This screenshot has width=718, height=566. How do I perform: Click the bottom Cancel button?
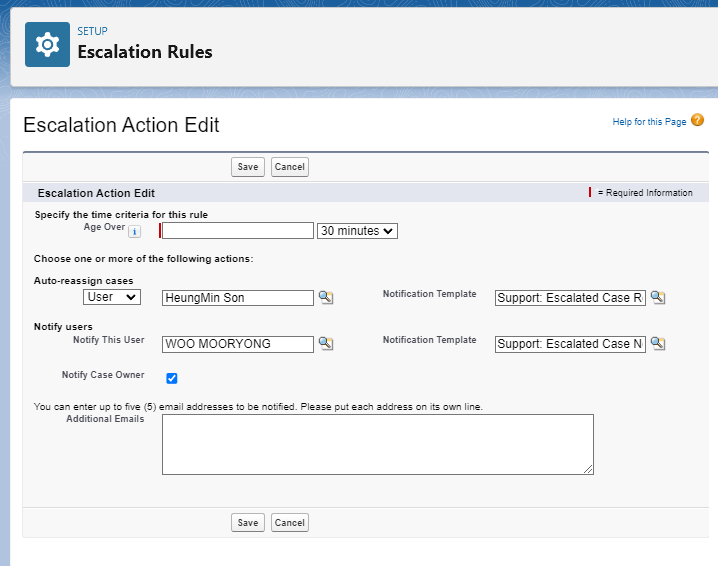click(289, 523)
